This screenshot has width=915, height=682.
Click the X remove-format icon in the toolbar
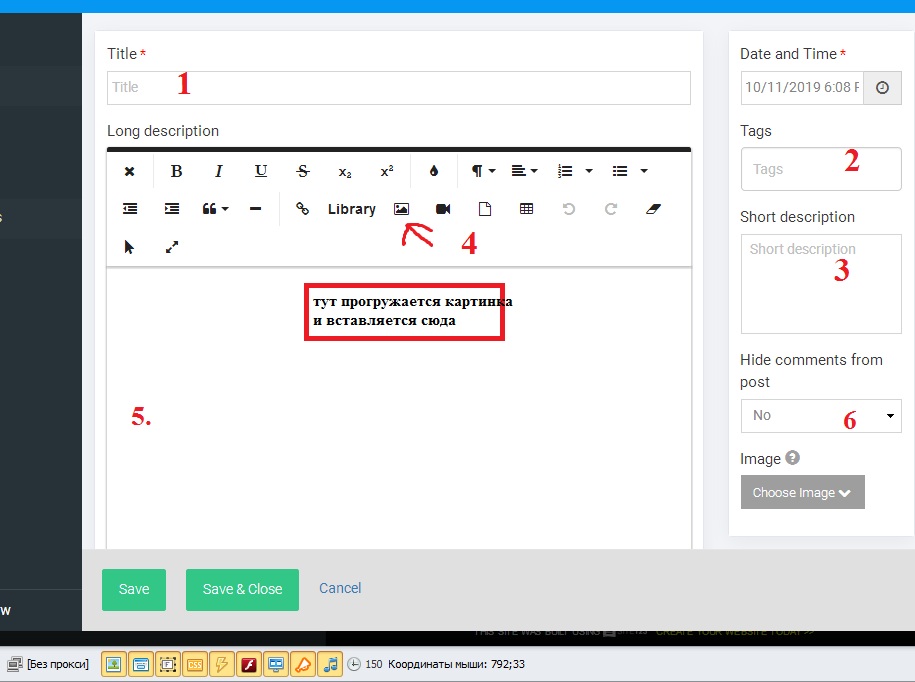[130, 171]
